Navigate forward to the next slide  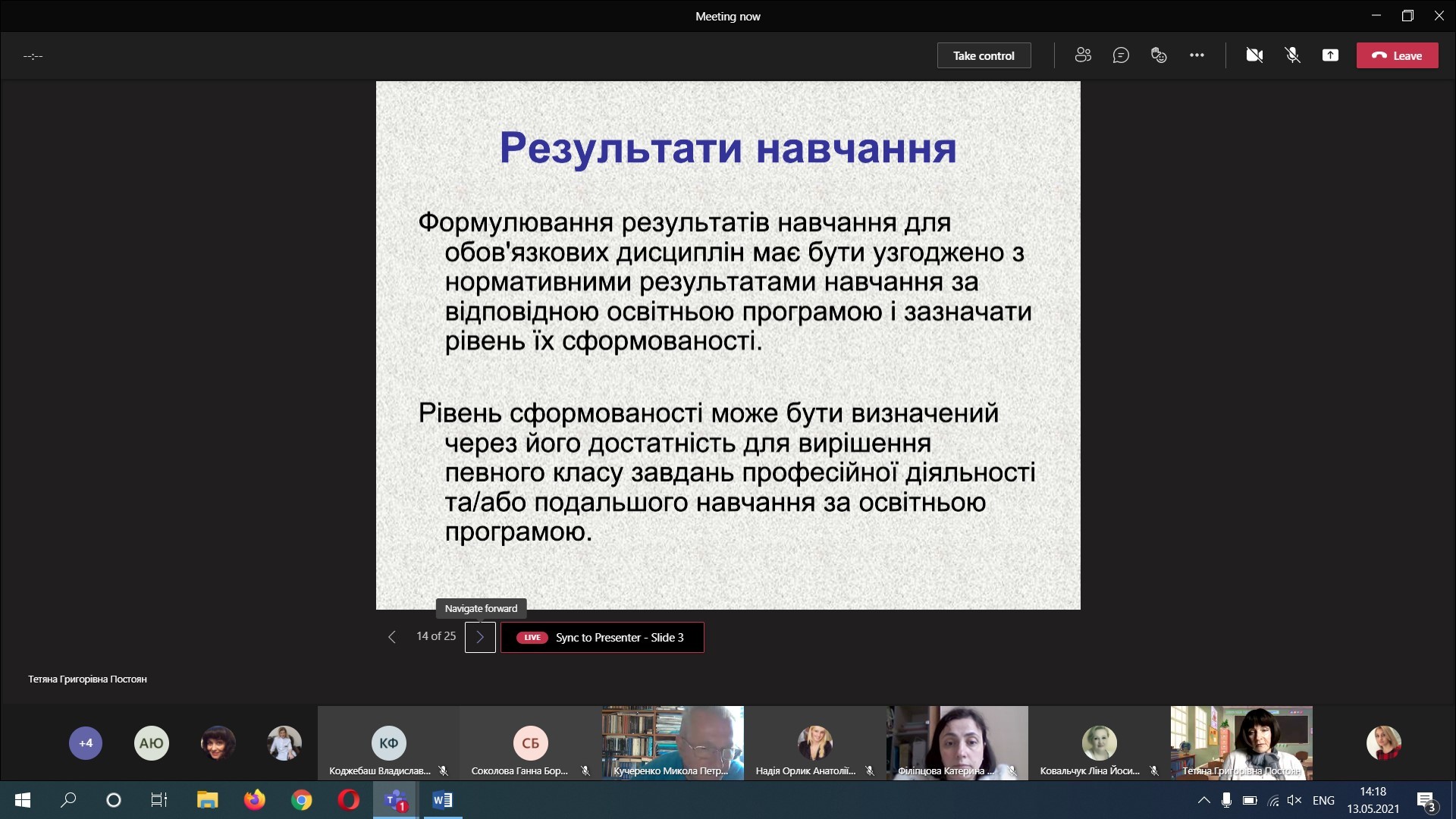(480, 637)
